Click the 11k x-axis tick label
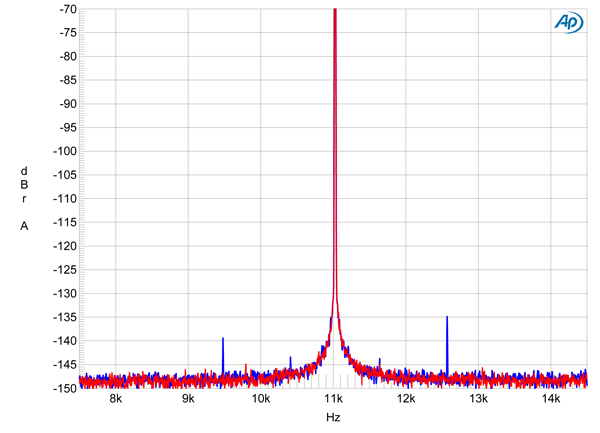Image resolution: width=600 pixels, height=433 pixels. (334, 399)
